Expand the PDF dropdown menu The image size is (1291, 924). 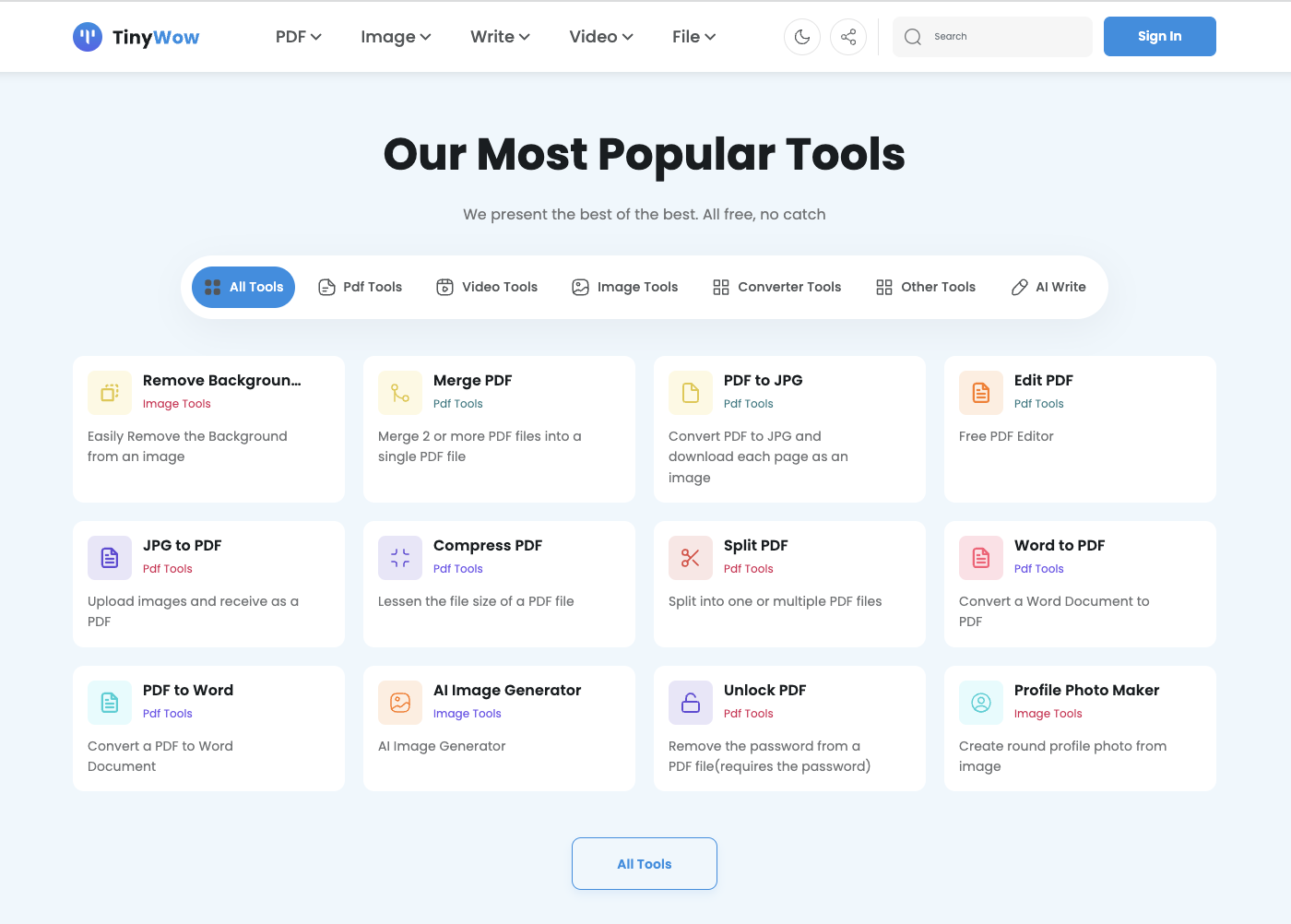click(x=298, y=37)
